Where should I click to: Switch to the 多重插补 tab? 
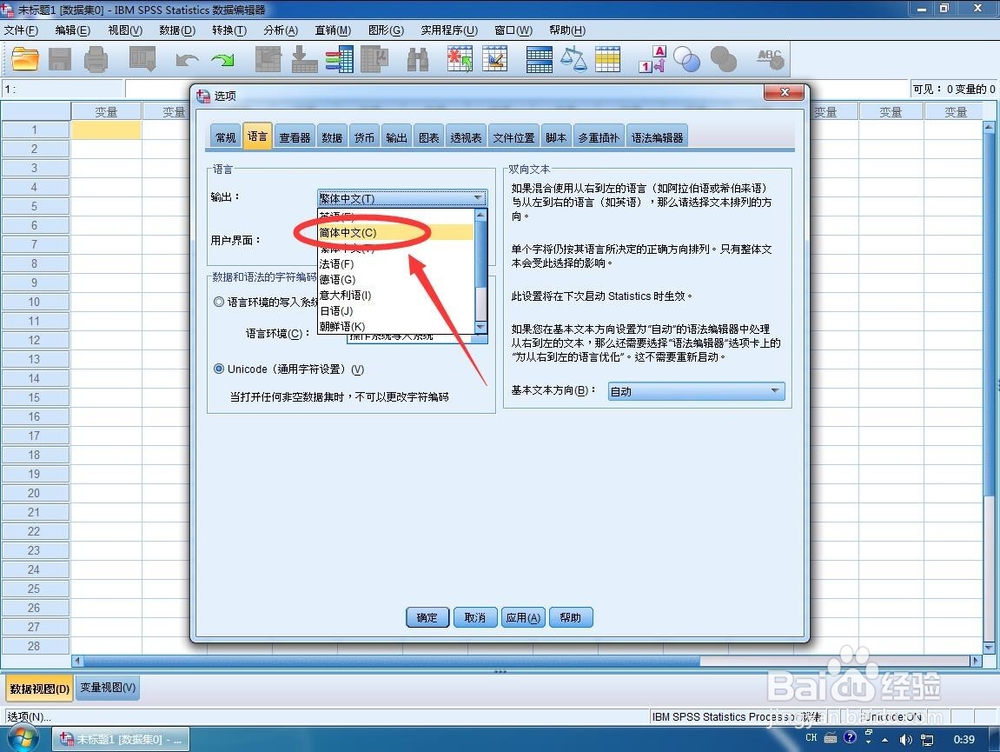[x=599, y=137]
